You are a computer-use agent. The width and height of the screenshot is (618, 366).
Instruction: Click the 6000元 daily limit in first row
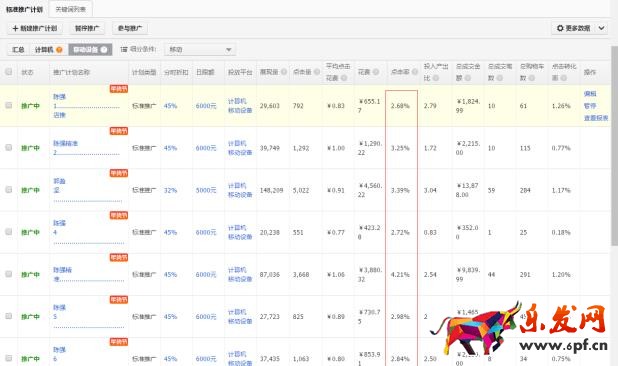(206, 106)
